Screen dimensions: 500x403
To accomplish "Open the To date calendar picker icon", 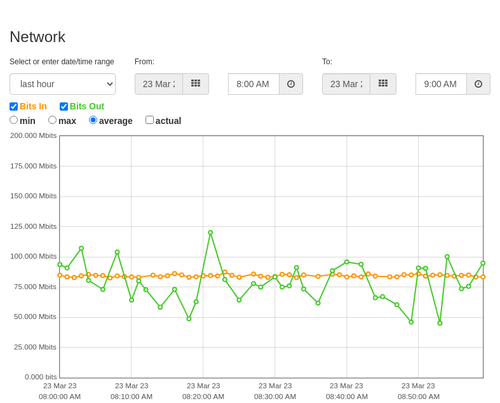I will [383, 84].
